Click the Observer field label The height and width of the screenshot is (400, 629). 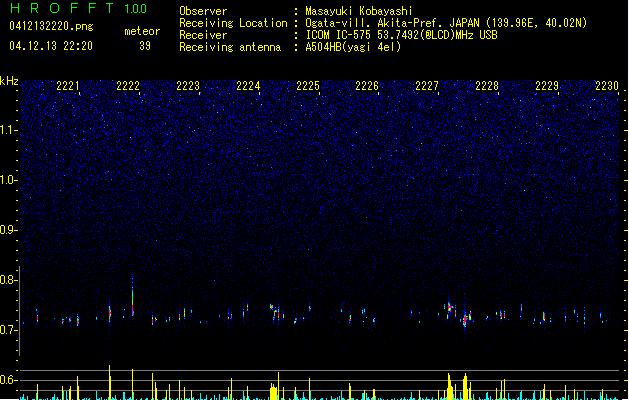[203, 11]
